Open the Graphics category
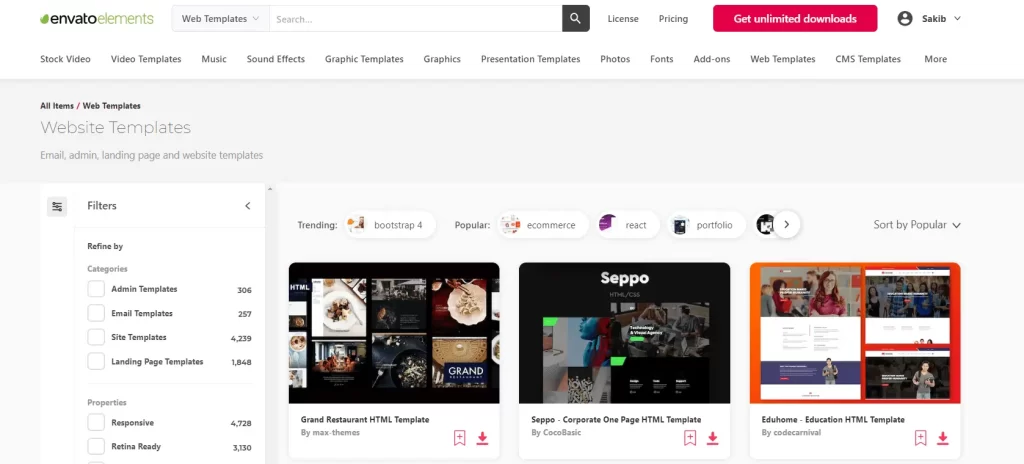The width and height of the screenshot is (1024, 464). click(x=441, y=59)
